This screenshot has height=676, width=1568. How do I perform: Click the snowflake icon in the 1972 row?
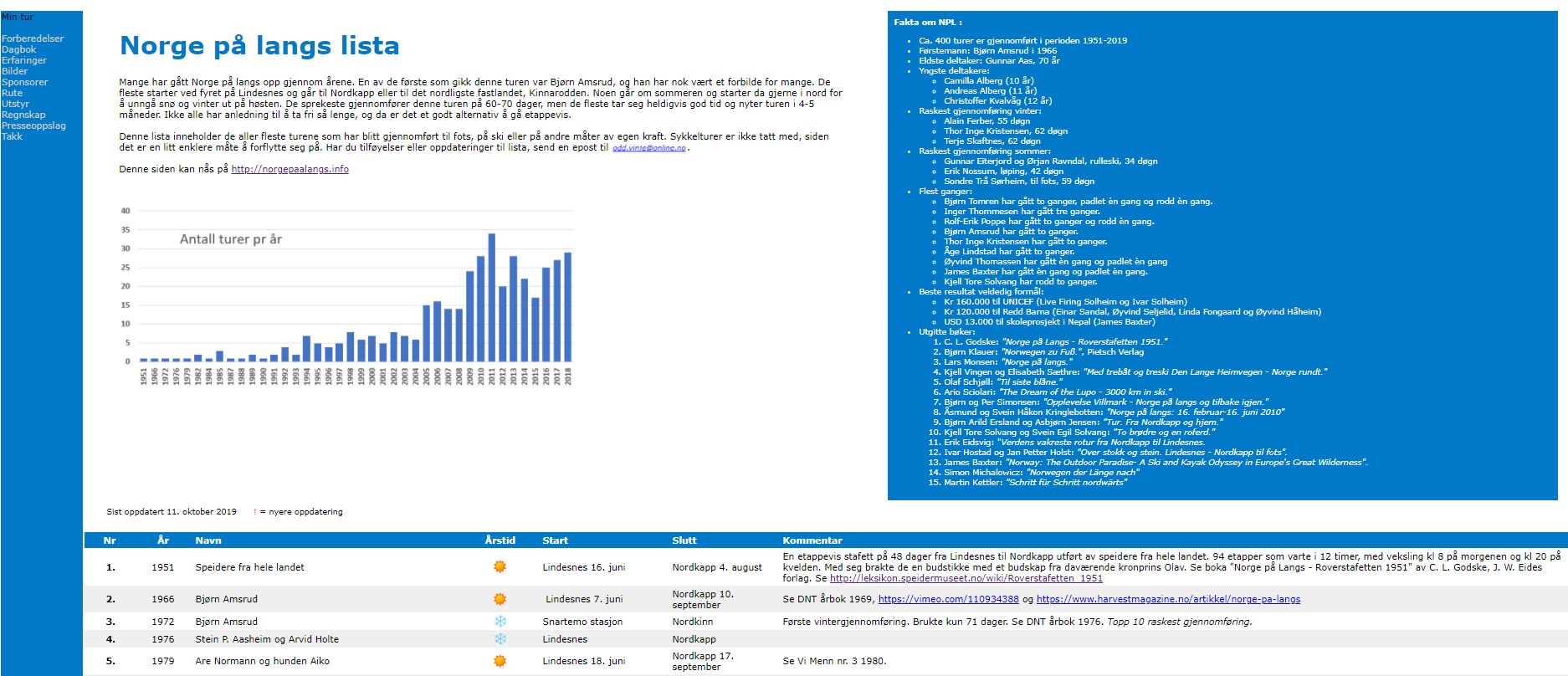(x=500, y=622)
